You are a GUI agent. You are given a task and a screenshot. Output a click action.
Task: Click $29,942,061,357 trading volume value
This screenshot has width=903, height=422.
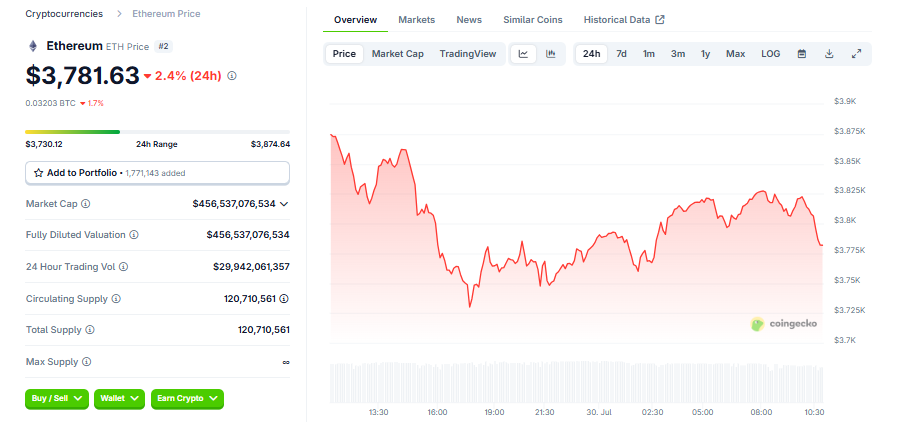click(251, 267)
